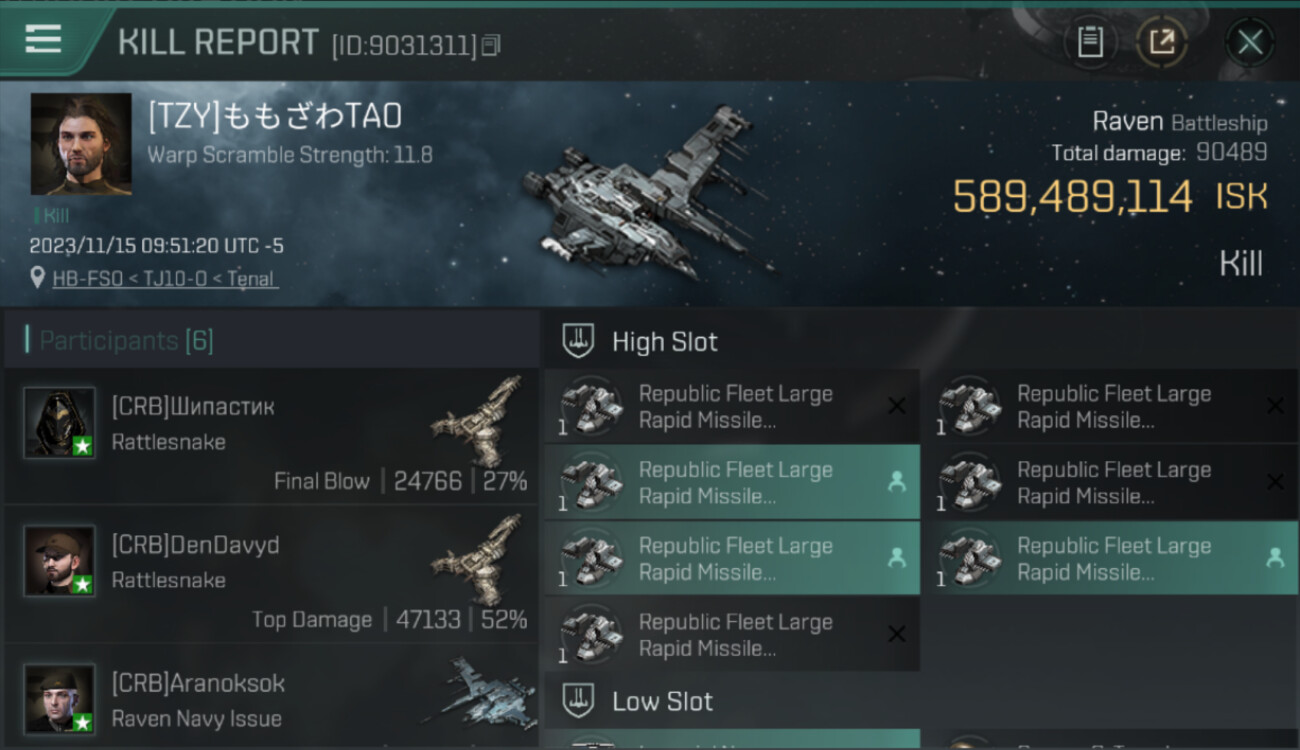Click the Low Slot section header
Image resolution: width=1300 pixels, height=750 pixels.
click(662, 701)
